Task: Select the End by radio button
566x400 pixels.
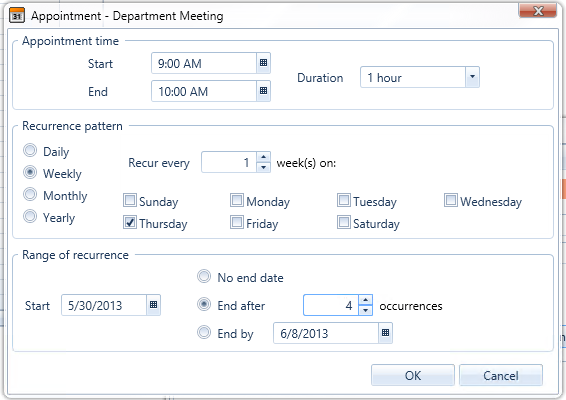Action: (x=204, y=332)
